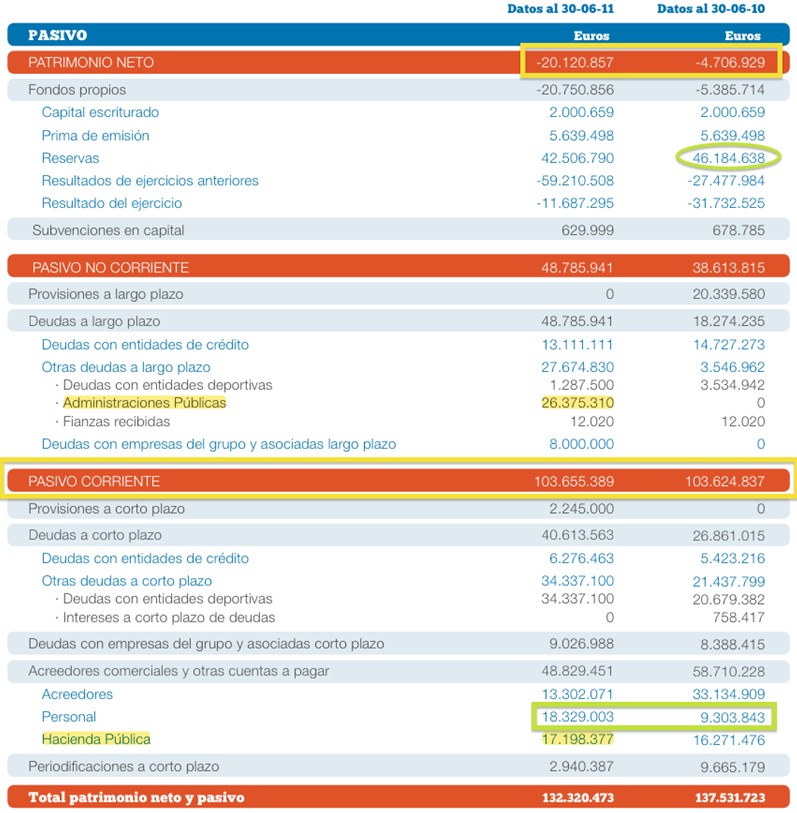
Task: Click the Patrimonio Neto value -20.120.857
Action: tap(573, 62)
